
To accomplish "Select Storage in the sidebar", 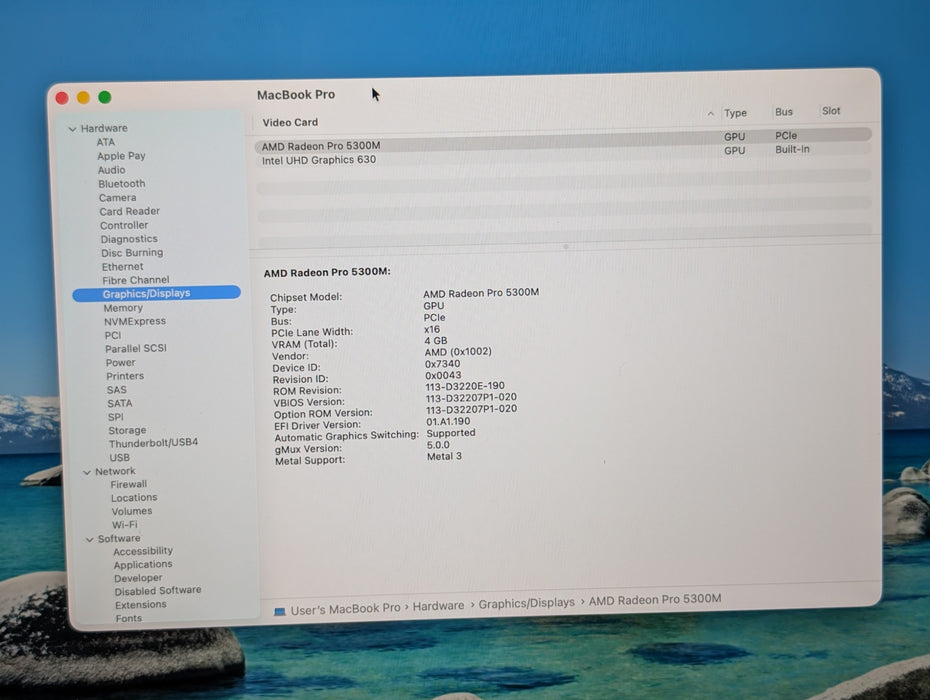I will [x=127, y=431].
